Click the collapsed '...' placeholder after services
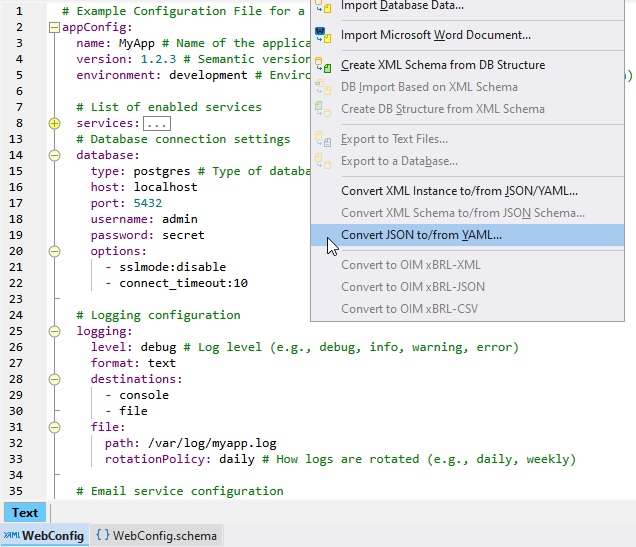 pyautogui.click(x=157, y=123)
